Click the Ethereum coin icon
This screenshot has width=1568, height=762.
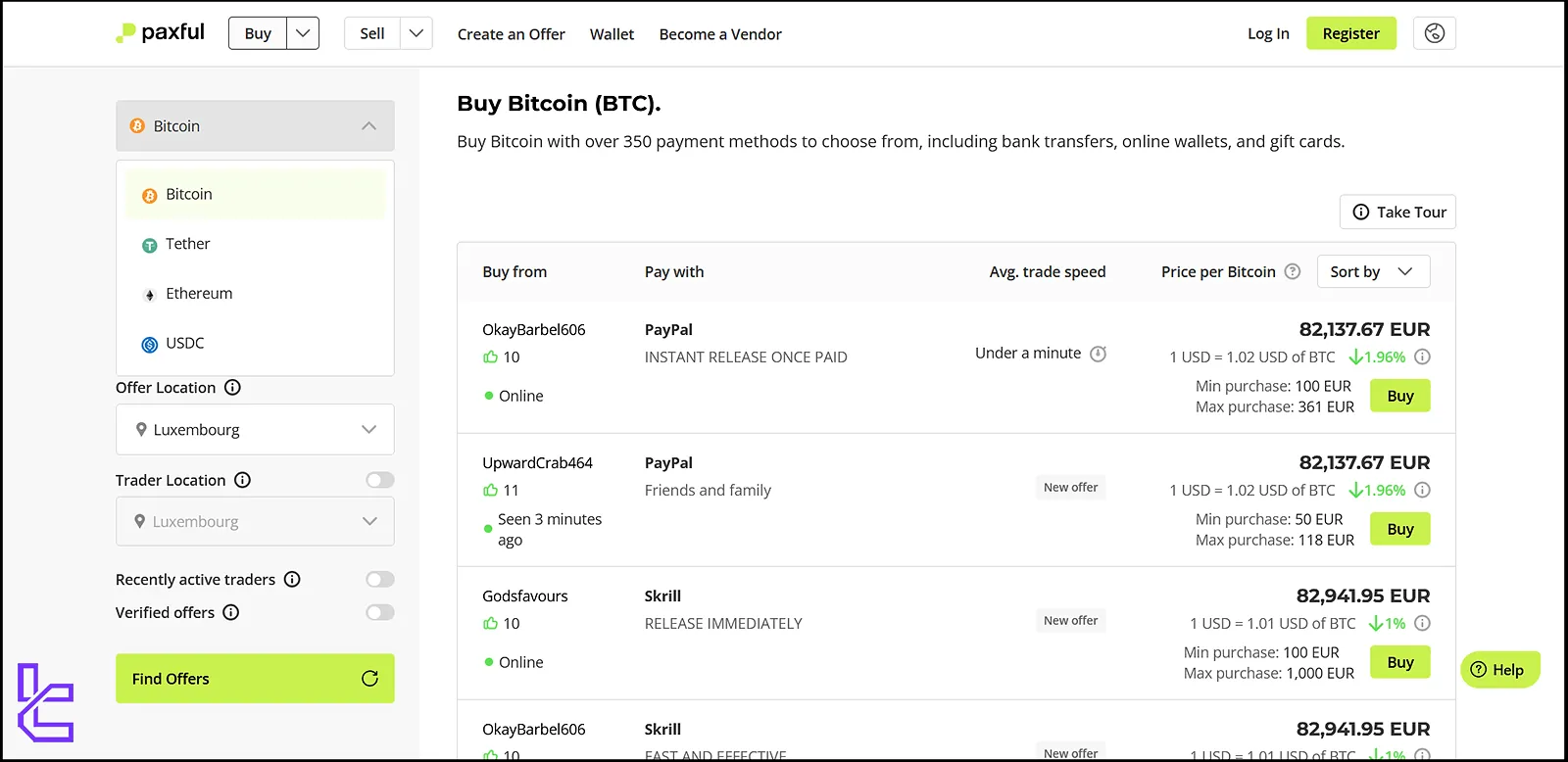pyautogui.click(x=150, y=295)
